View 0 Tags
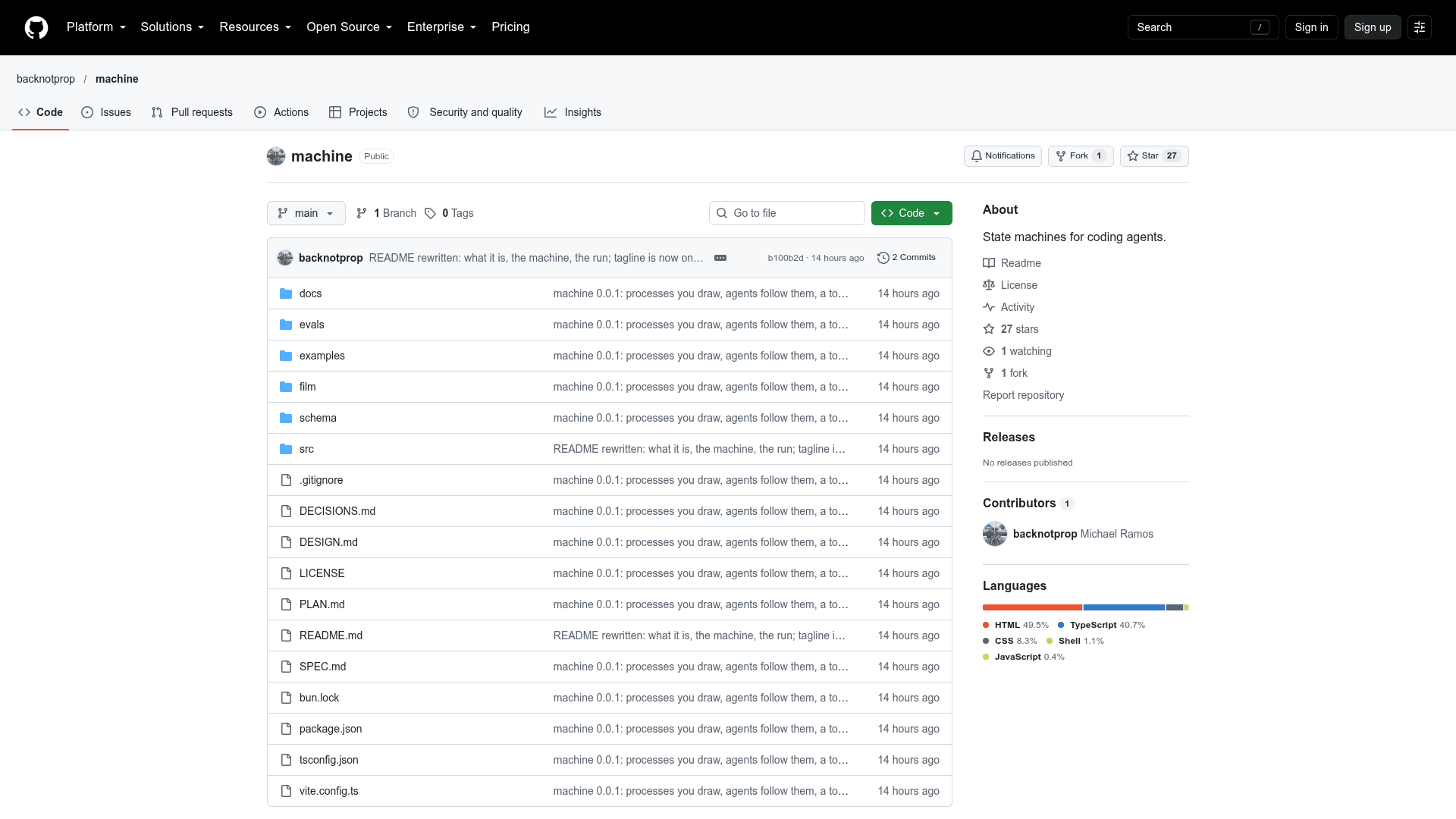The width and height of the screenshot is (1456, 819). [449, 213]
